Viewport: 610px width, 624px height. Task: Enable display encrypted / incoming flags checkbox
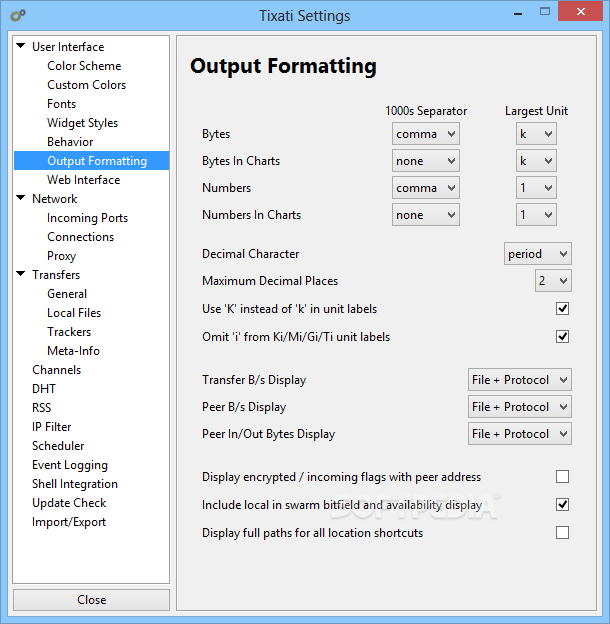[562, 476]
